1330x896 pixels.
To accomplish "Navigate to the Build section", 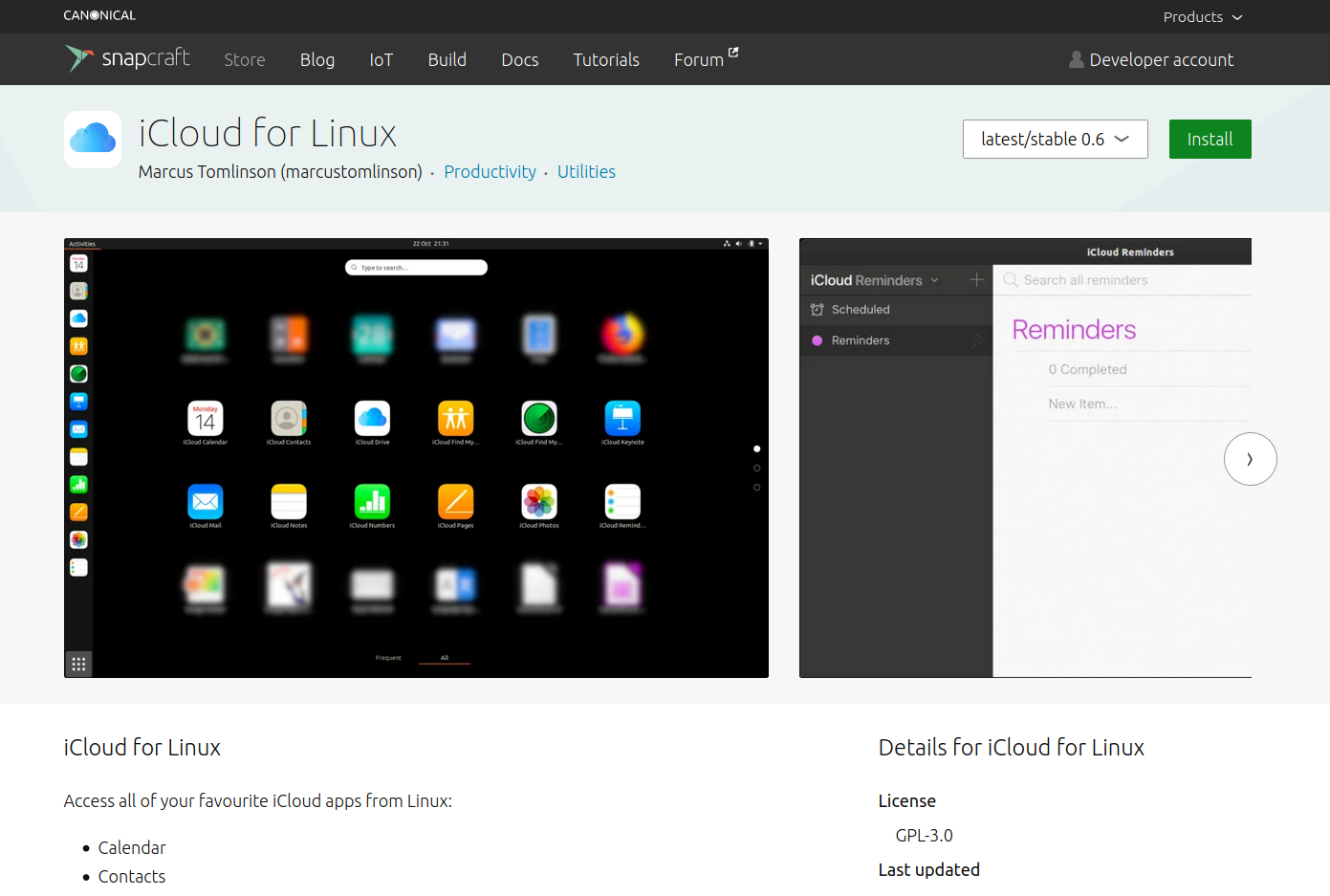I will coord(447,59).
